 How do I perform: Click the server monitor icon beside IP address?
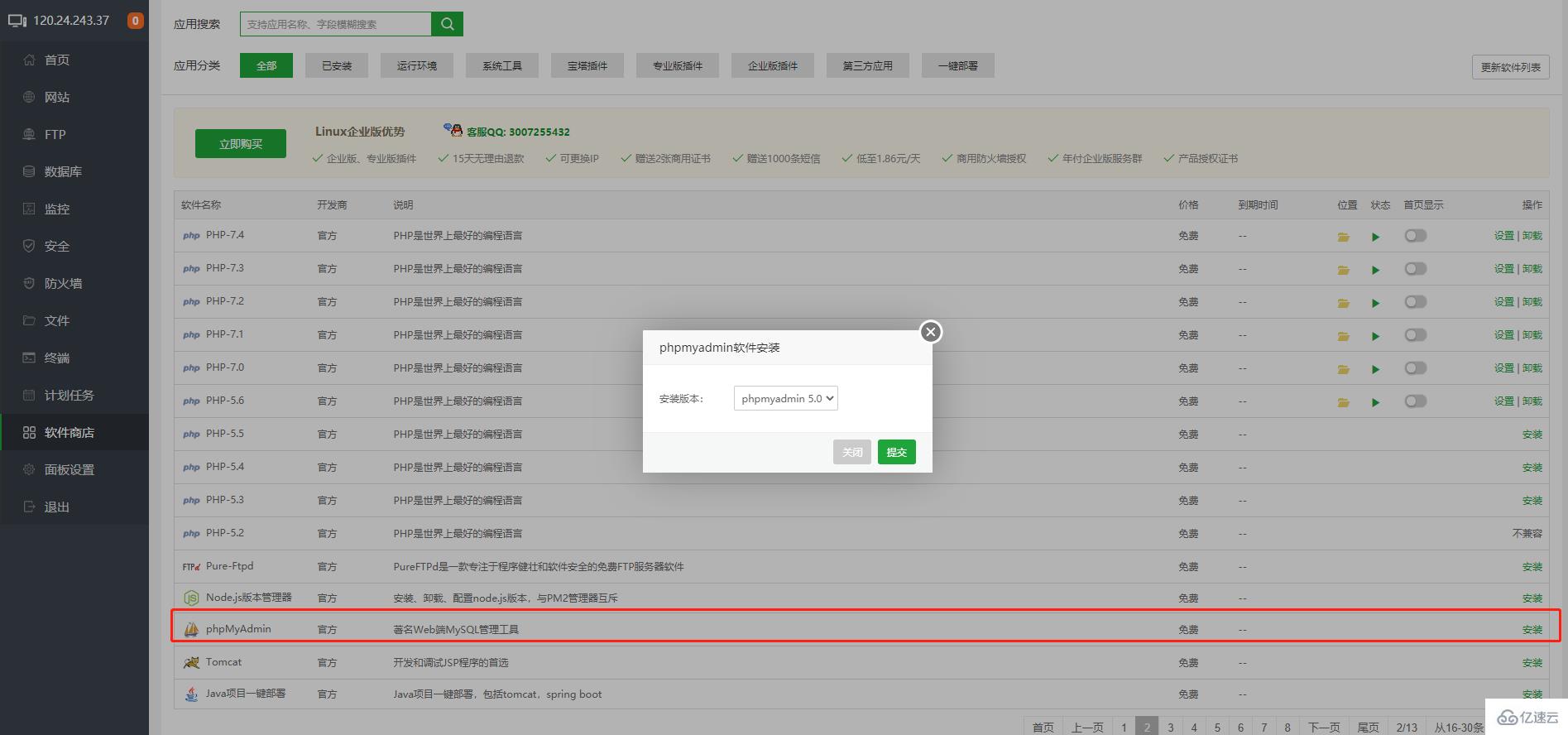point(17,21)
